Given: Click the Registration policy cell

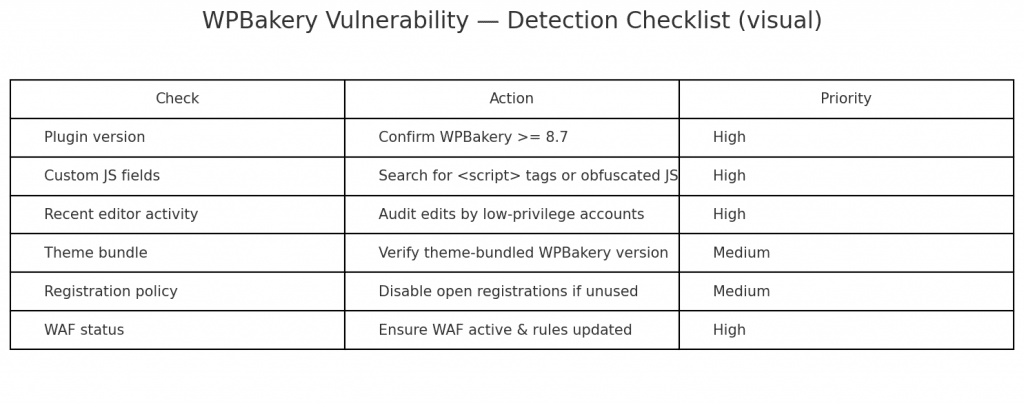Looking at the screenshot, I should point(111,292).
